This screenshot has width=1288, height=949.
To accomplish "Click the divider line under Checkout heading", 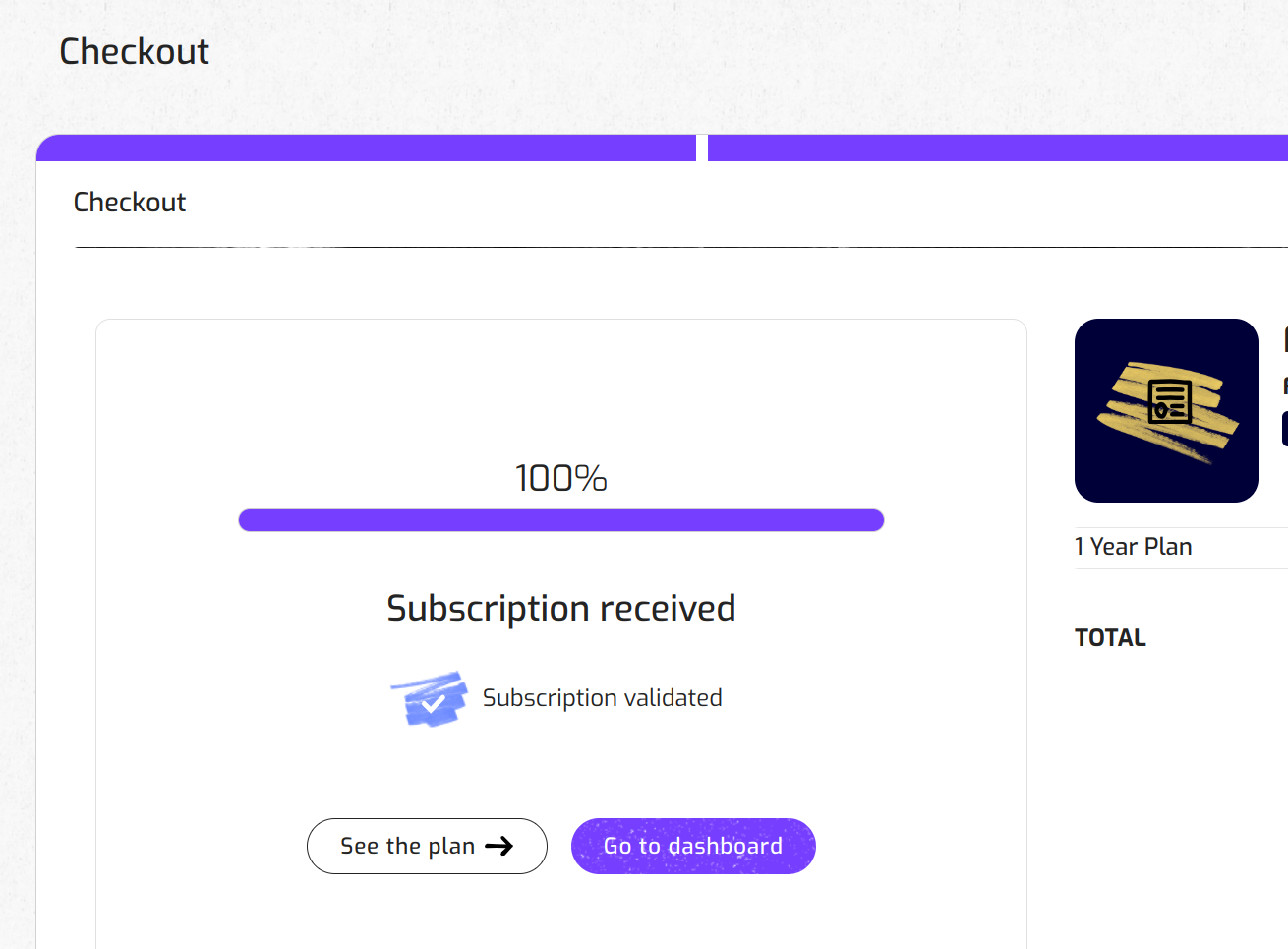I will [678, 247].
